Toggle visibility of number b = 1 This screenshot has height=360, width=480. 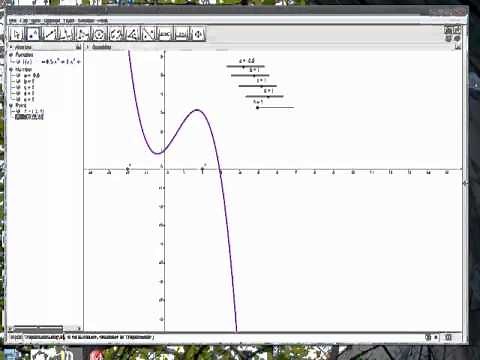(18, 81)
